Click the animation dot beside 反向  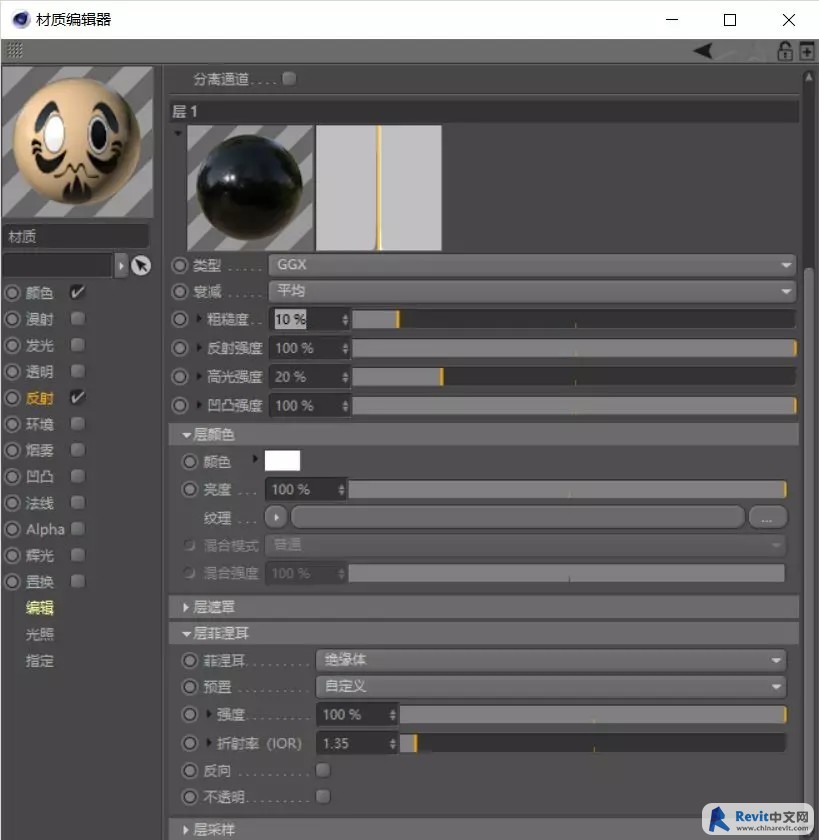pos(190,771)
